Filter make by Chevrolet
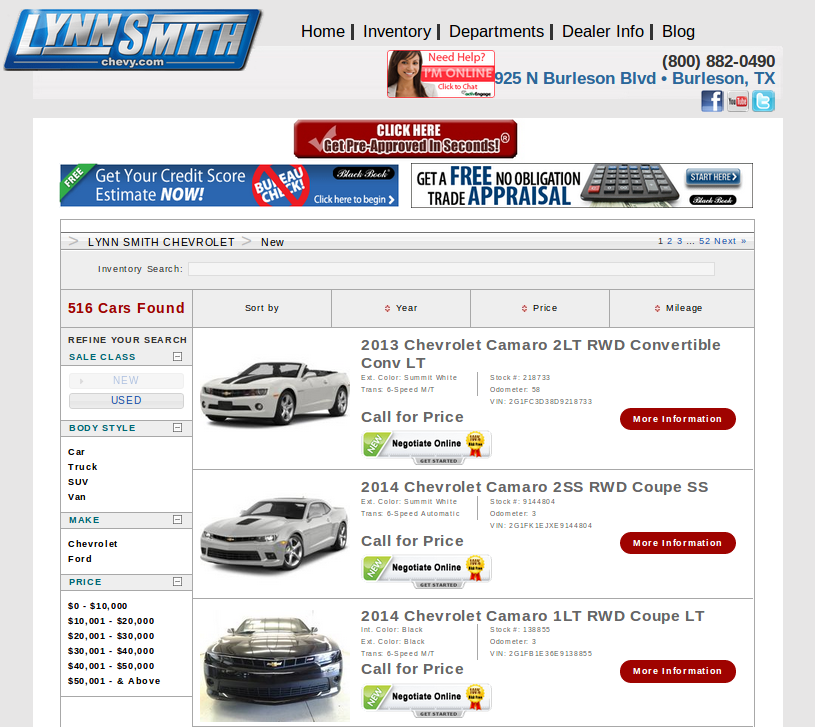Viewport: 815px width, 727px height. click(x=93, y=544)
